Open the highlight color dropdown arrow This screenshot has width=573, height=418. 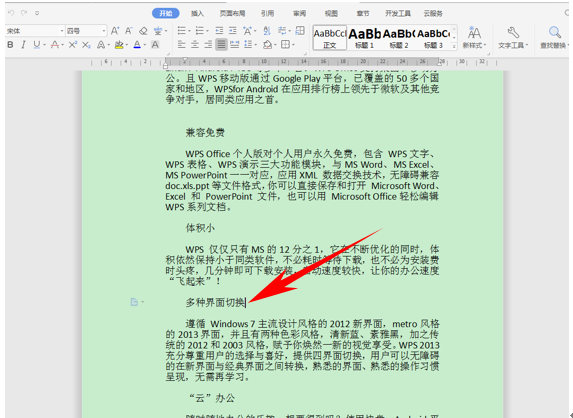tap(127, 45)
